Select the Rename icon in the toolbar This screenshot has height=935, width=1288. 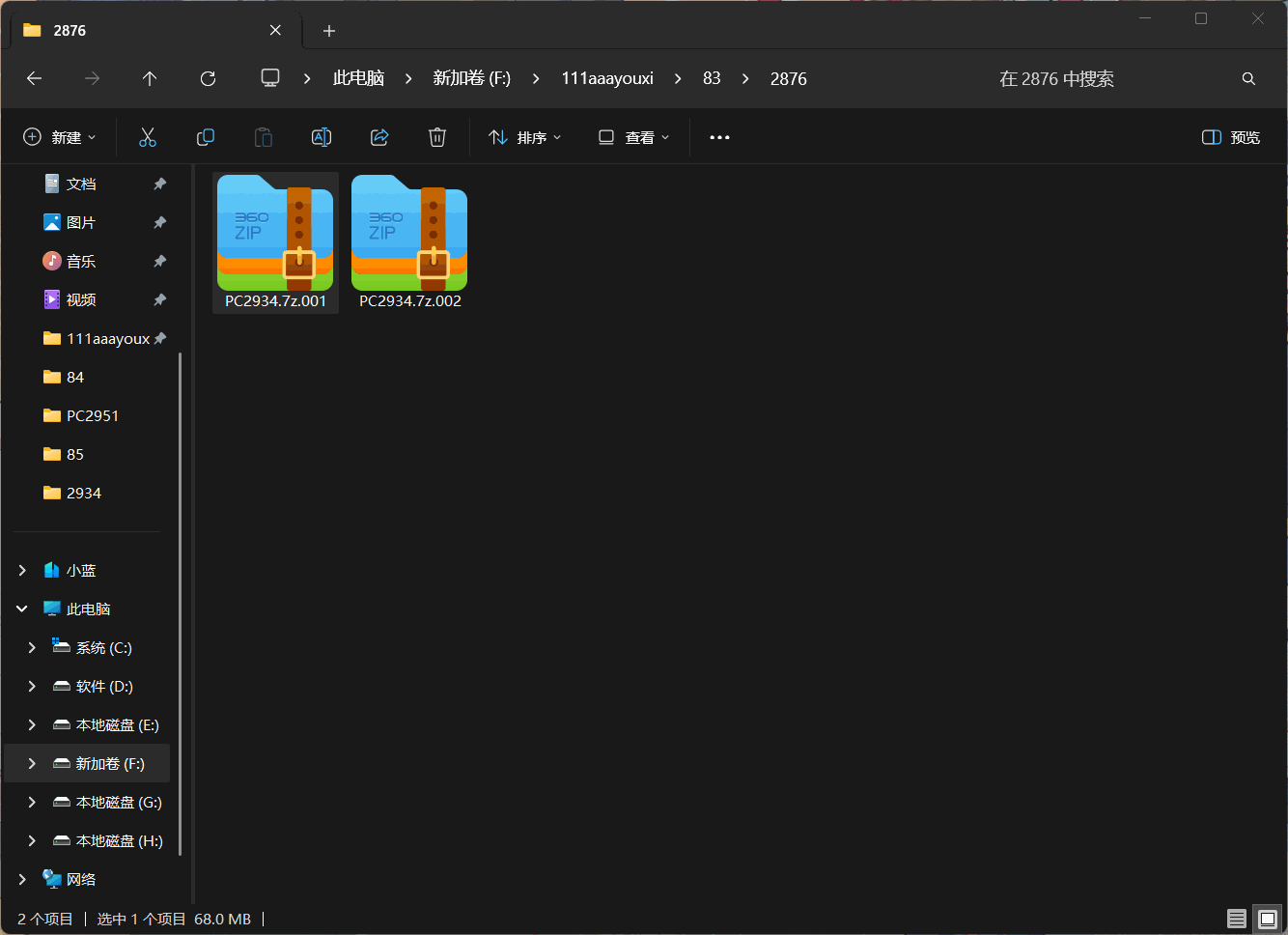tap(321, 136)
